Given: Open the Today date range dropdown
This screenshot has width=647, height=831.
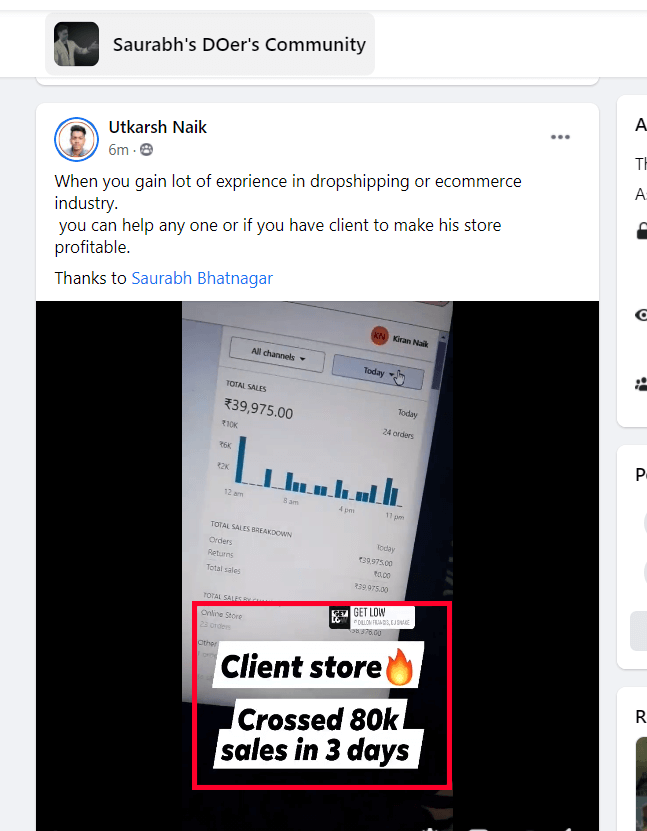Looking at the screenshot, I should point(378,373).
